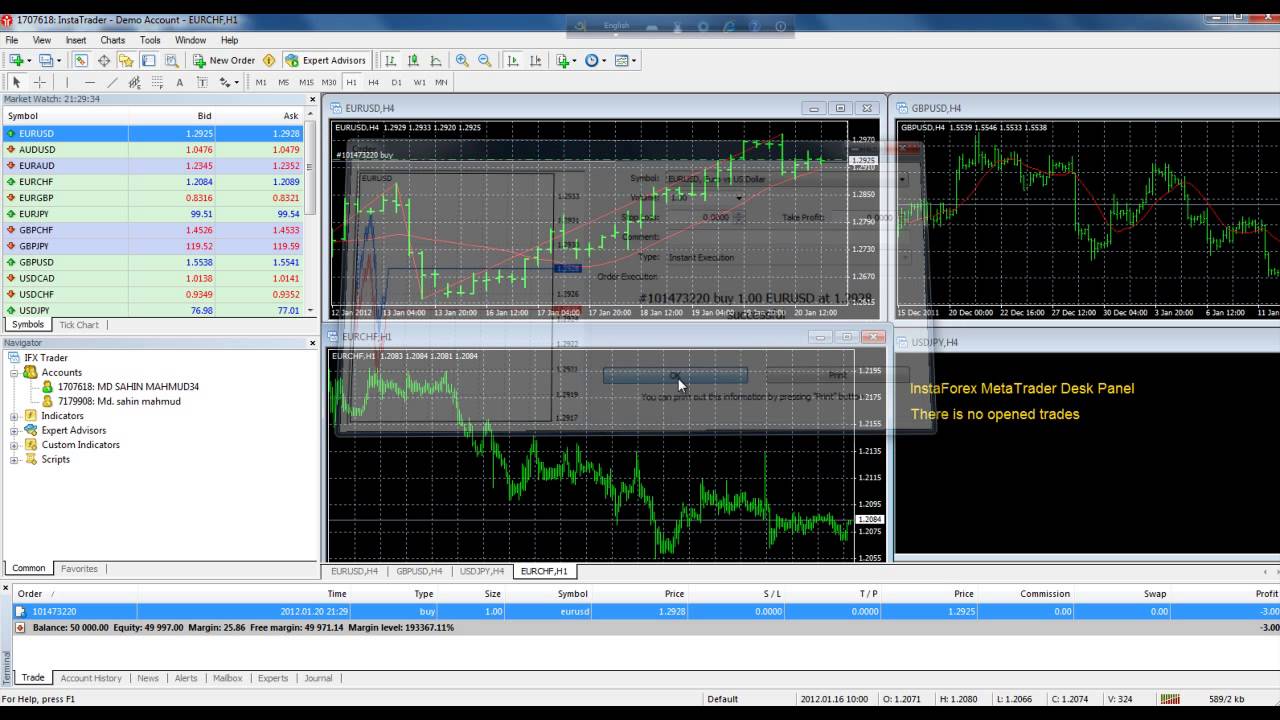Select the arrow cursor tool
1280x720 pixels.
[17, 82]
